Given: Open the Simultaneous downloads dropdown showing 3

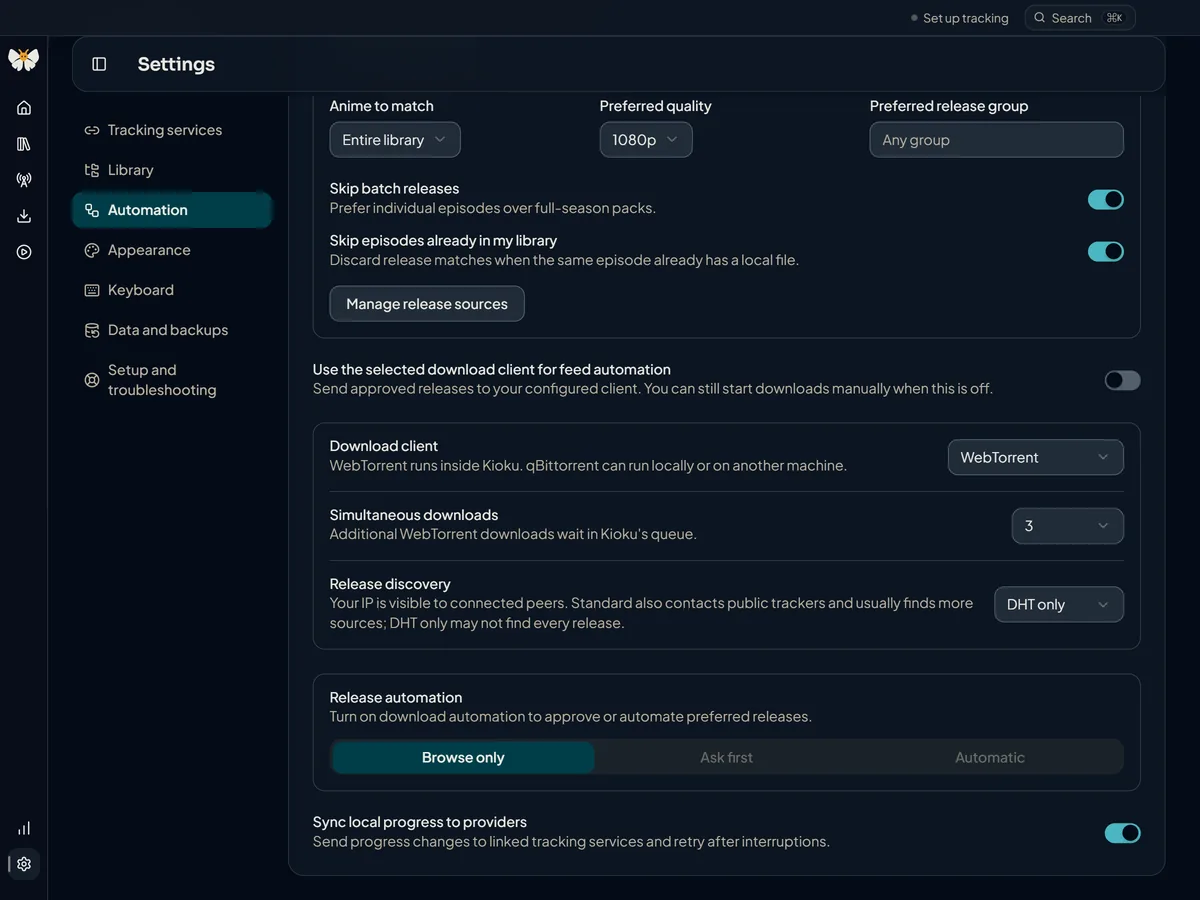Looking at the screenshot, I should pyautogui.click(x=1068, y=526).
